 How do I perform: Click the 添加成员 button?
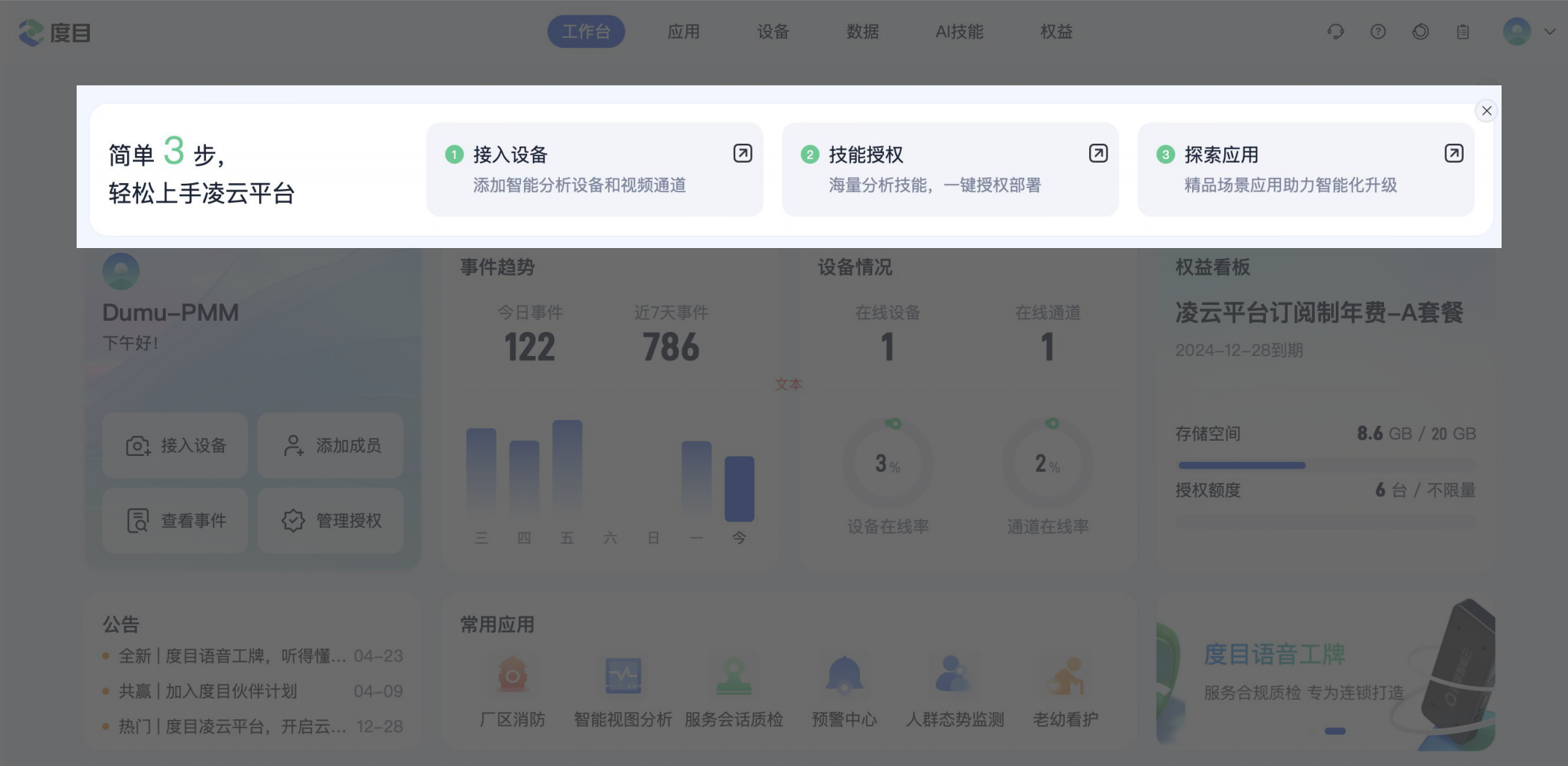coord(330,445)
